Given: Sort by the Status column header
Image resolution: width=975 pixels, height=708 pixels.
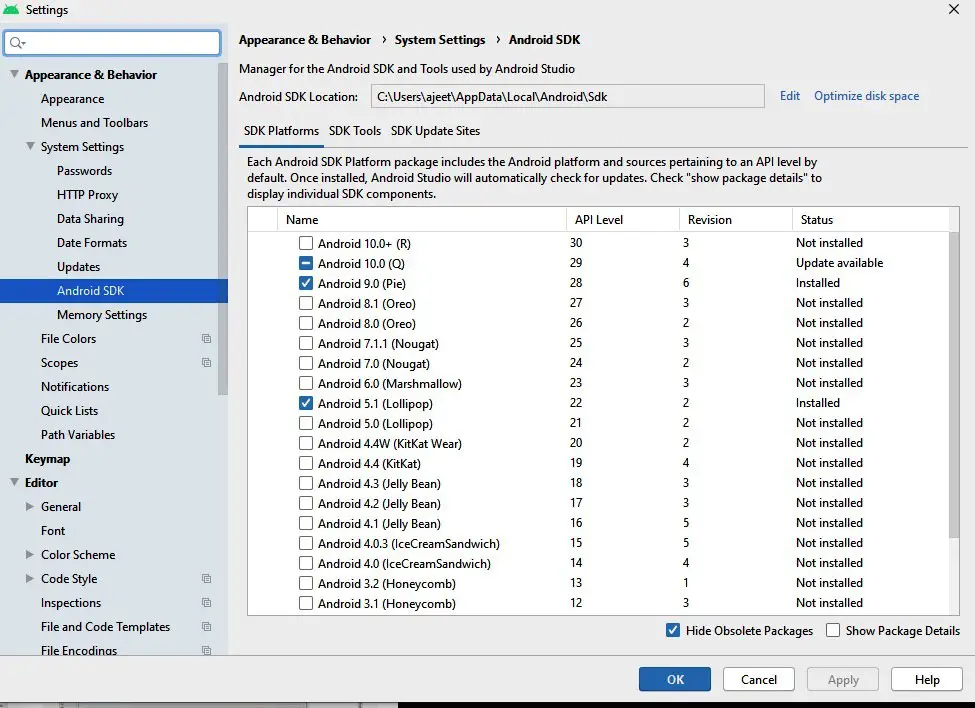Looking at the screenshot, I should (x=871, y=219).
